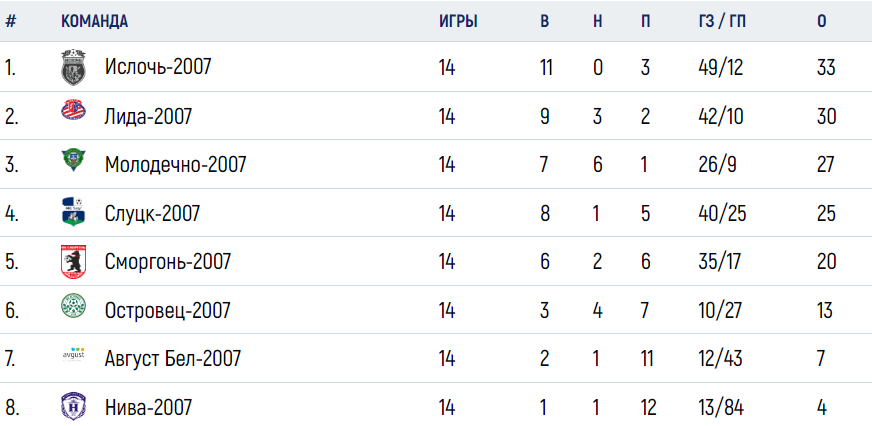Sort table by КОМАНДА column header
Viewport: 872px width, 426px height.
pos(94,22)
